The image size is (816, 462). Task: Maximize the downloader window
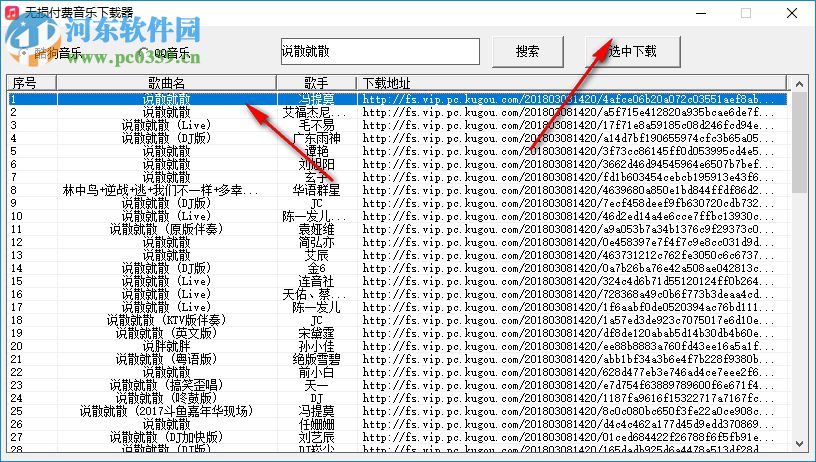click(x=746, y=13)
